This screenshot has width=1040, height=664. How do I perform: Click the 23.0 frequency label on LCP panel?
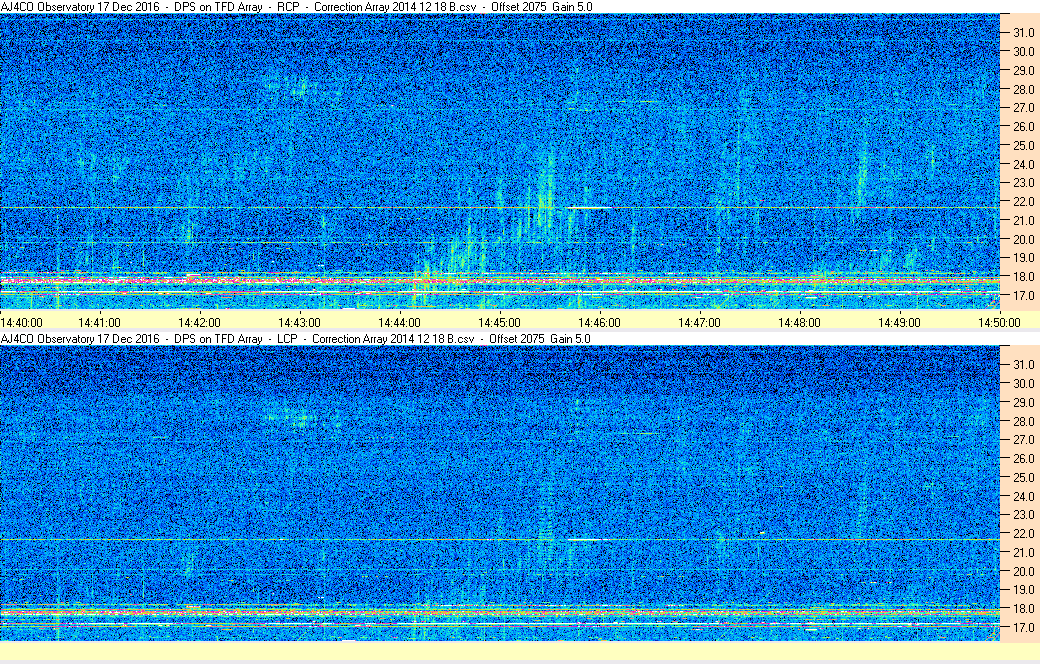(x=1023, y=515)
